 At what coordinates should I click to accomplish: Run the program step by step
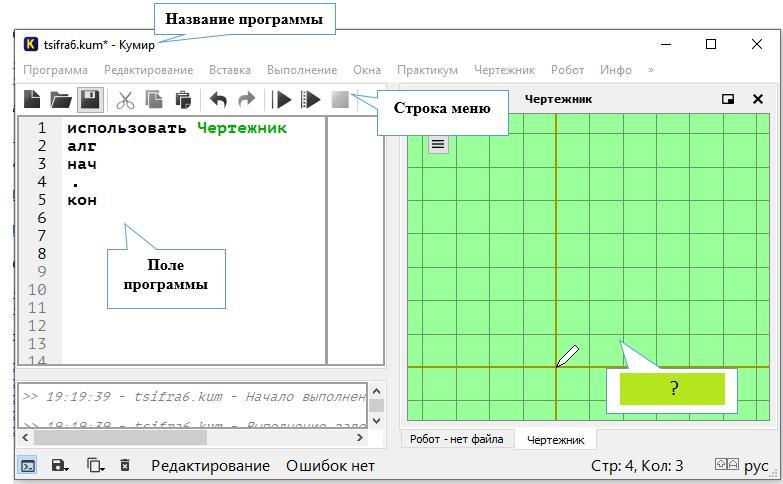pyautogui.click(x=310, y=99)
